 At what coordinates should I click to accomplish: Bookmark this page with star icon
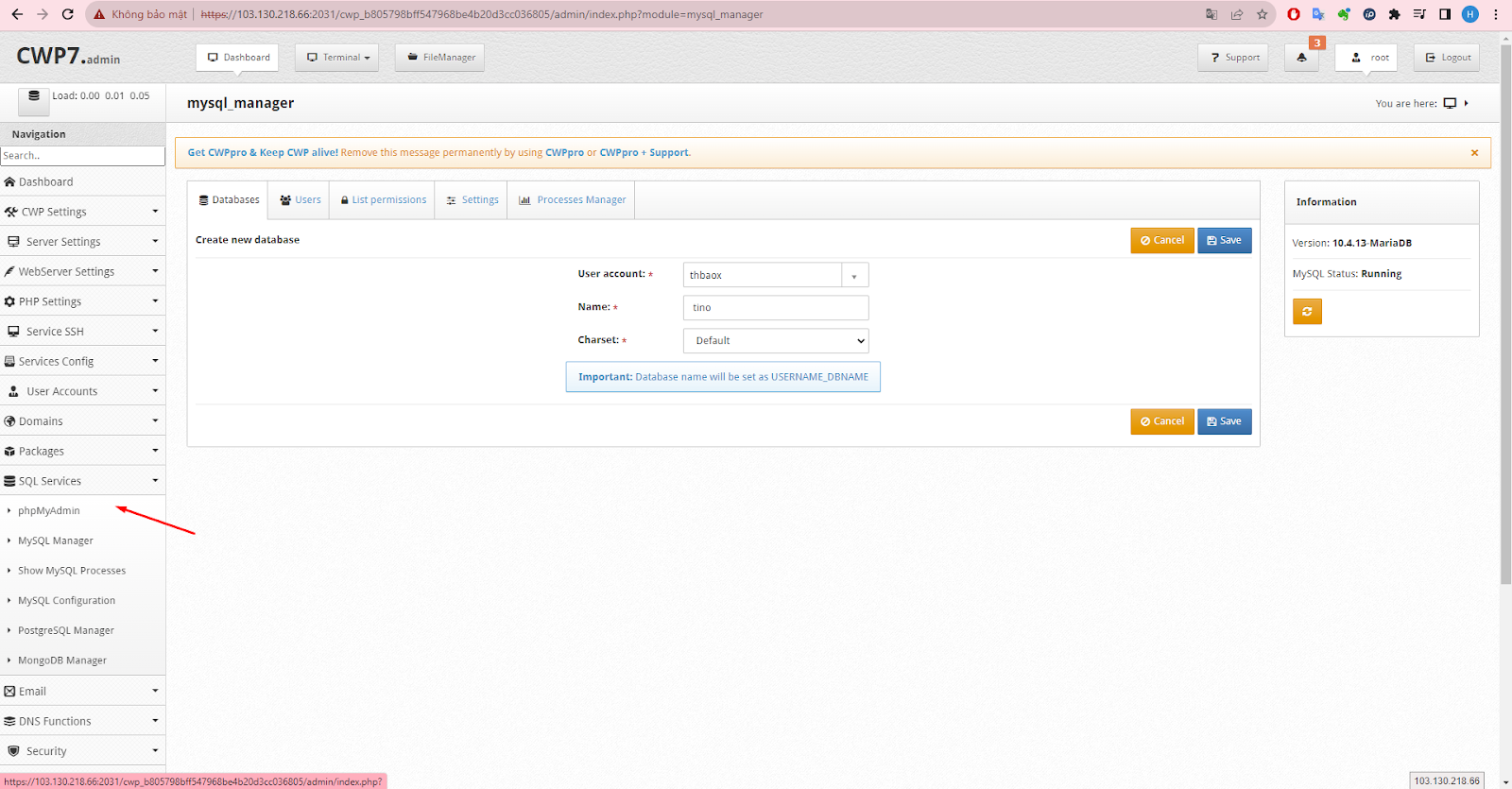click(x=1262, y=14)
